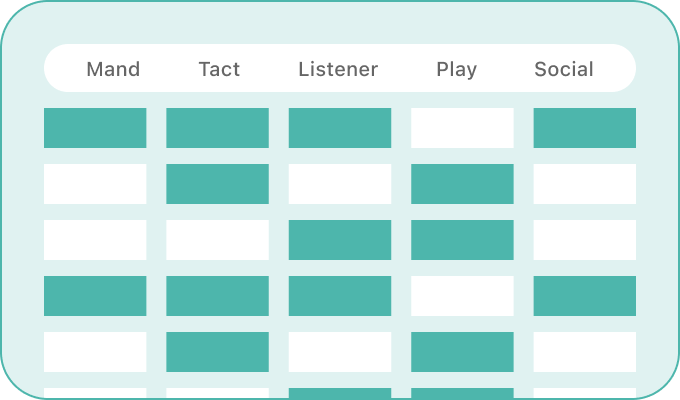Toggle fourth-row filled Mand cell

pyautogui.click(x=95, y=296)
